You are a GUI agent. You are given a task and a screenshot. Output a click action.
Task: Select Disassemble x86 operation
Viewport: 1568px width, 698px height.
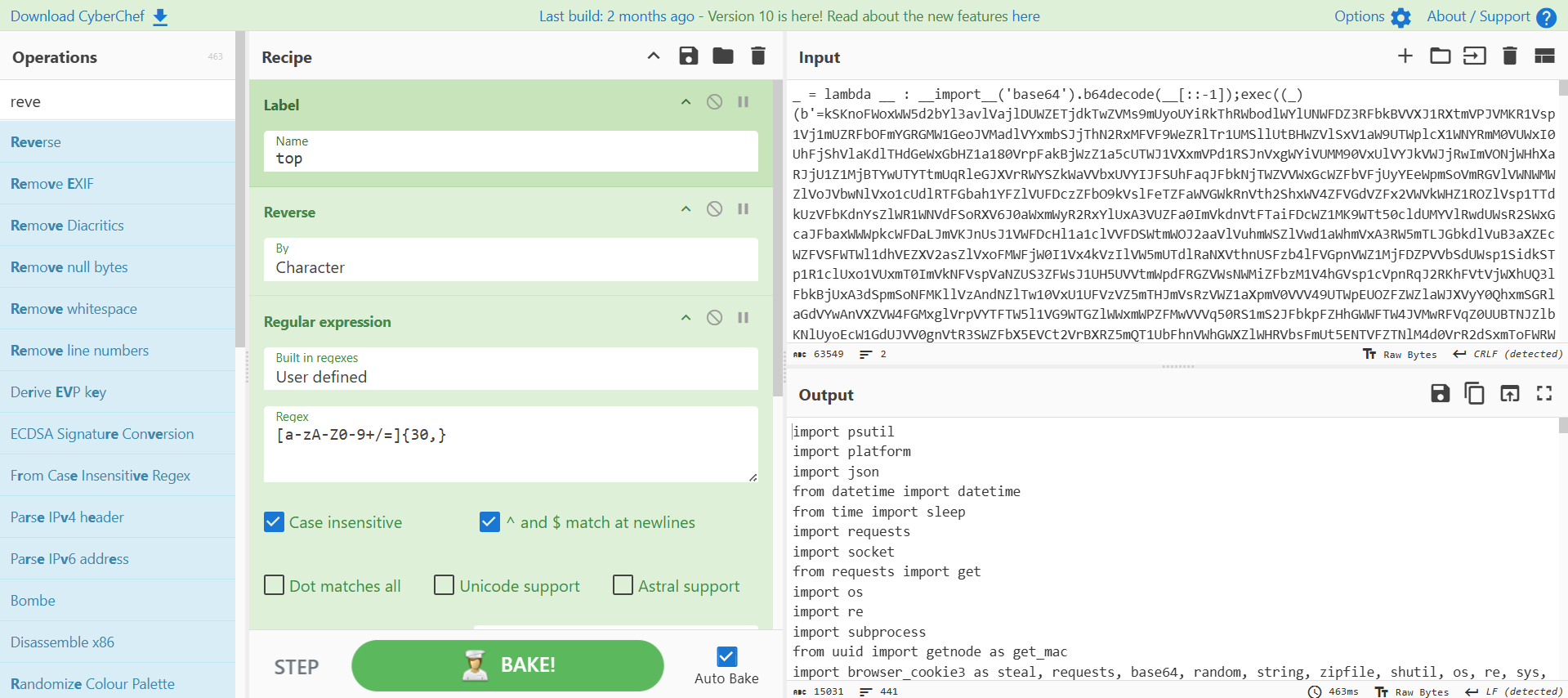coord(118,642)
